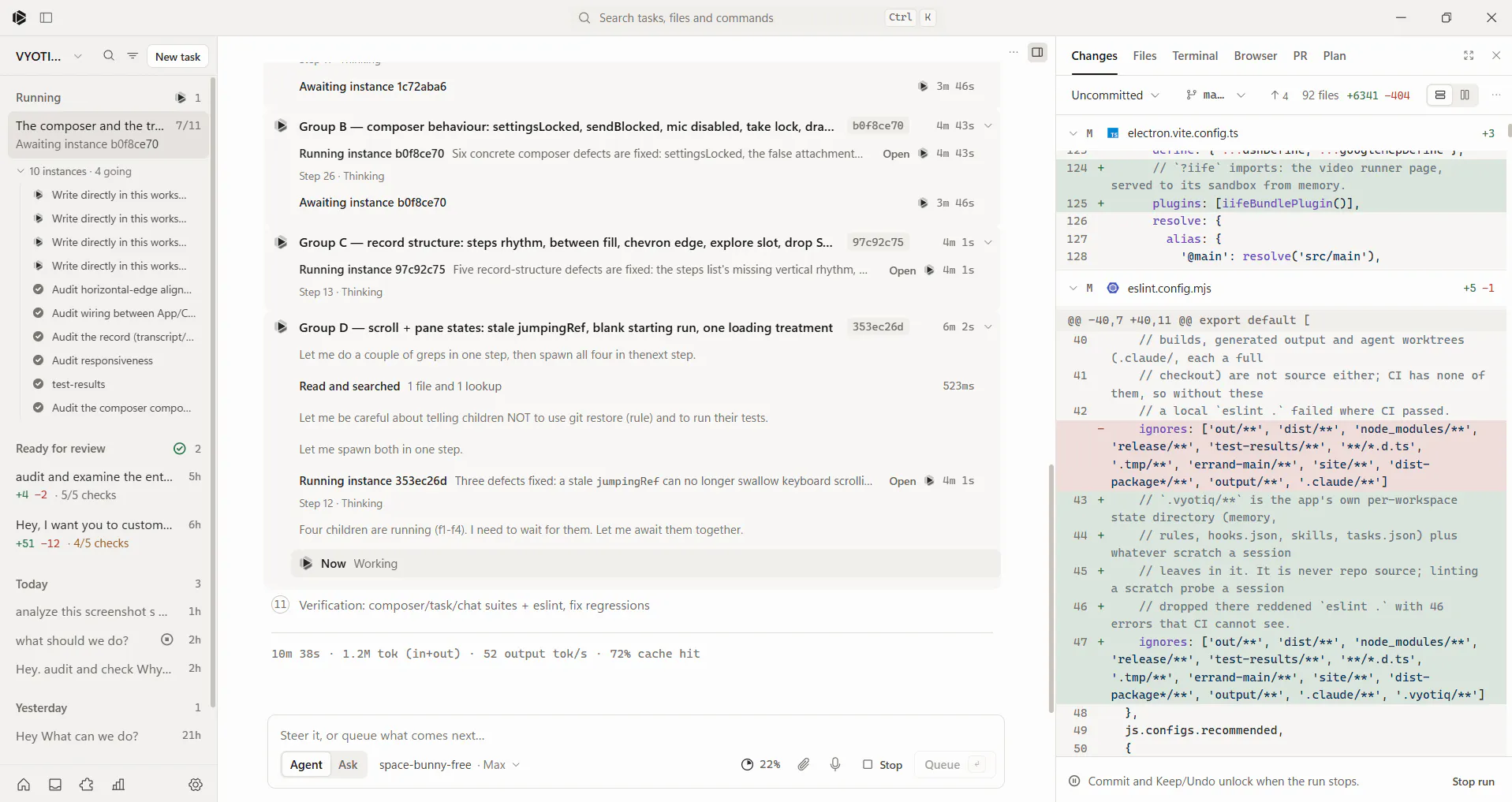This screenshot has height=802, width=1512.
Task: Open instance 97c92c75 via Open link
Action: click(x=902, y=270)
